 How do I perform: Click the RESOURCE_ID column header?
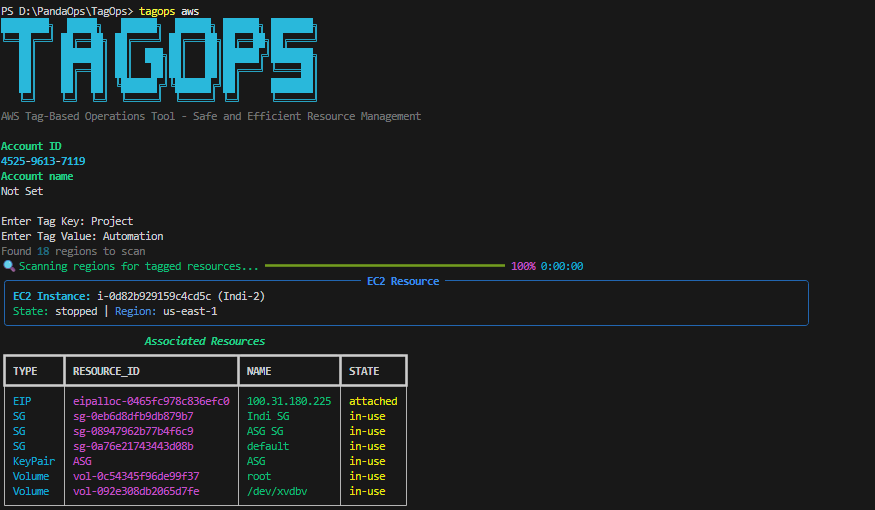point(107,371)
